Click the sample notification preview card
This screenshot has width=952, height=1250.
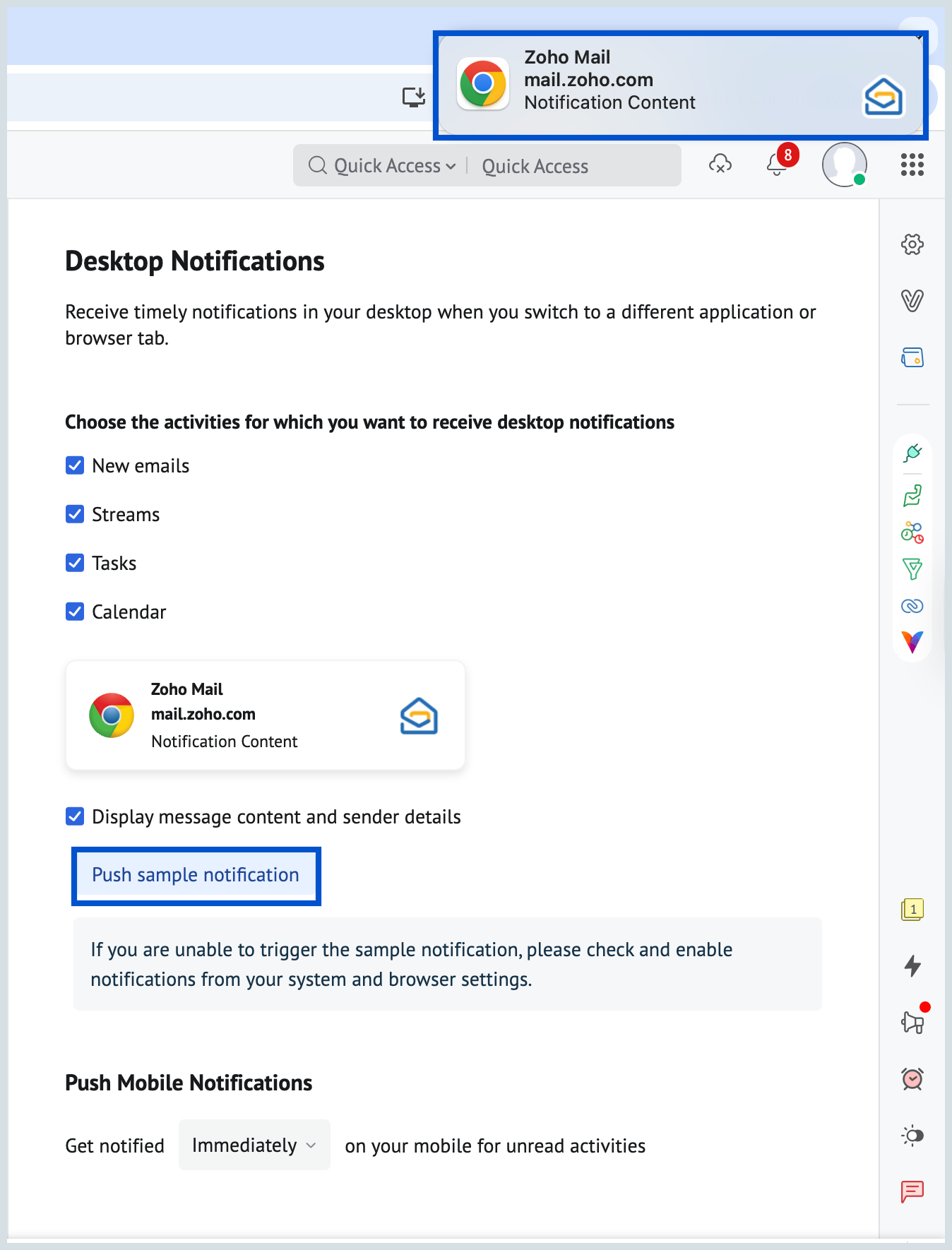point(266,715)
